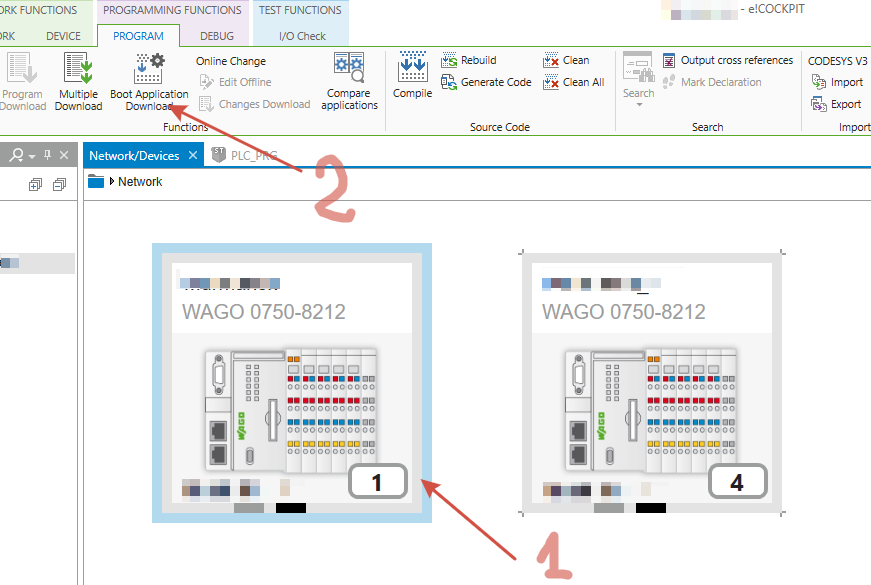The image size is (871, 585).
Task: Click the CODESYS V3 Import icon
Action: (x=819, y=82)
